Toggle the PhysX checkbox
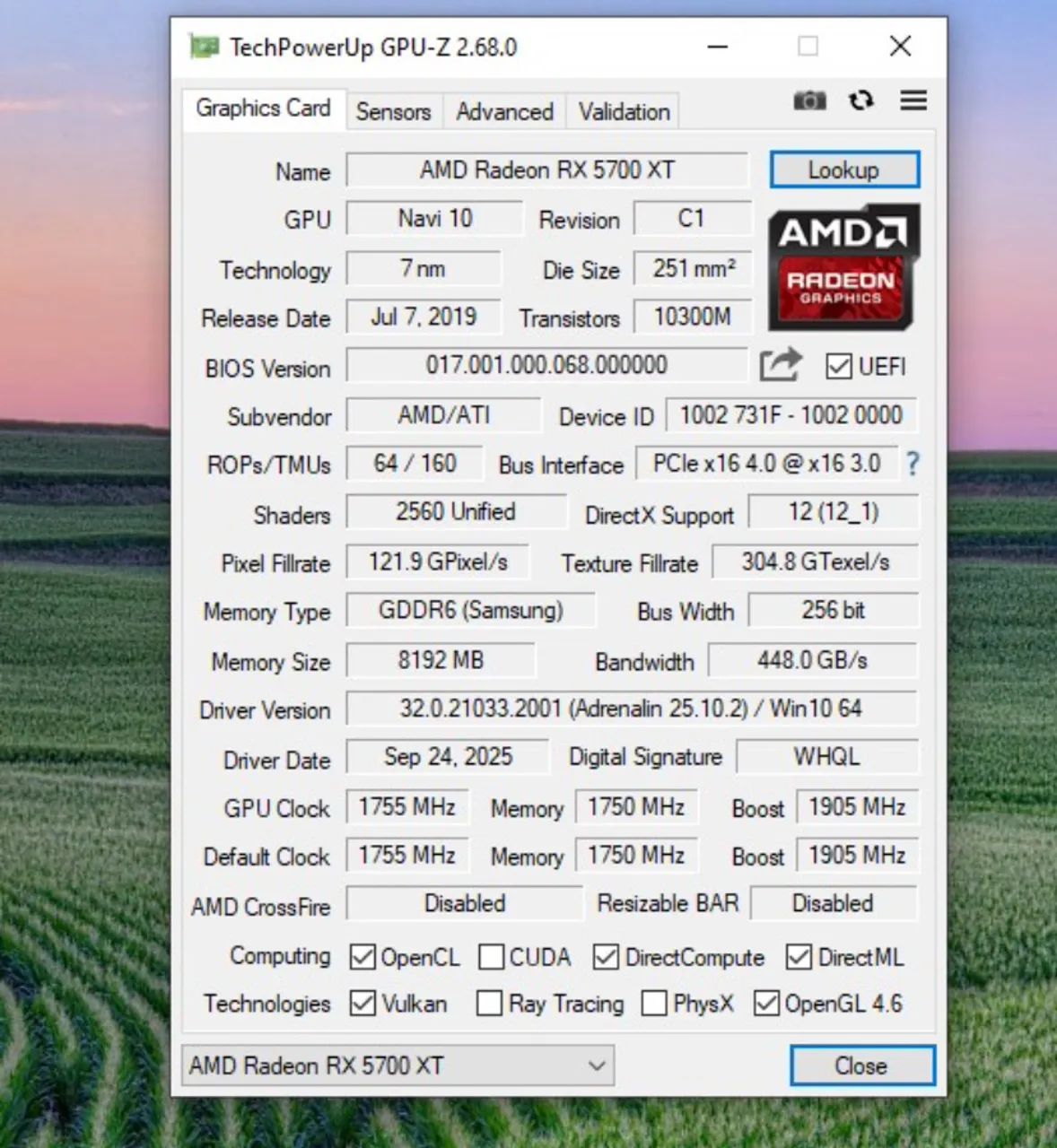The width and height of the screenshot is (1057, 1148). pos(654,1003)
